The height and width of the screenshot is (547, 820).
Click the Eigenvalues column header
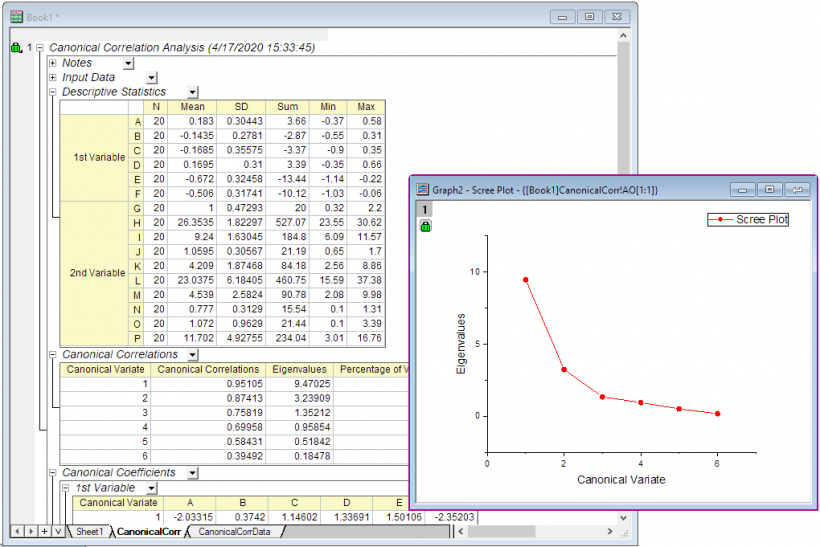click(299, 370)
